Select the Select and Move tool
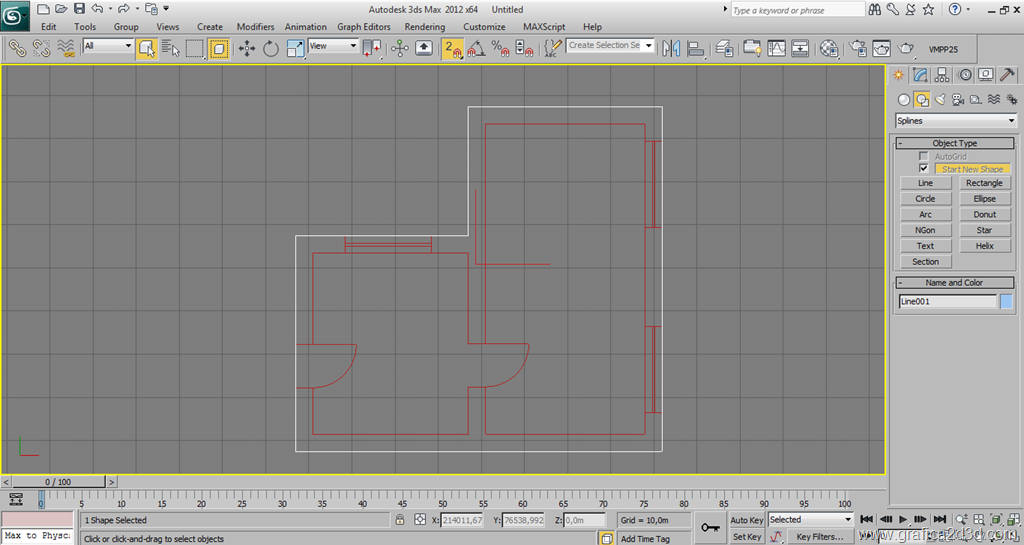Viewport: 1024px width, 545px height. 246,48
